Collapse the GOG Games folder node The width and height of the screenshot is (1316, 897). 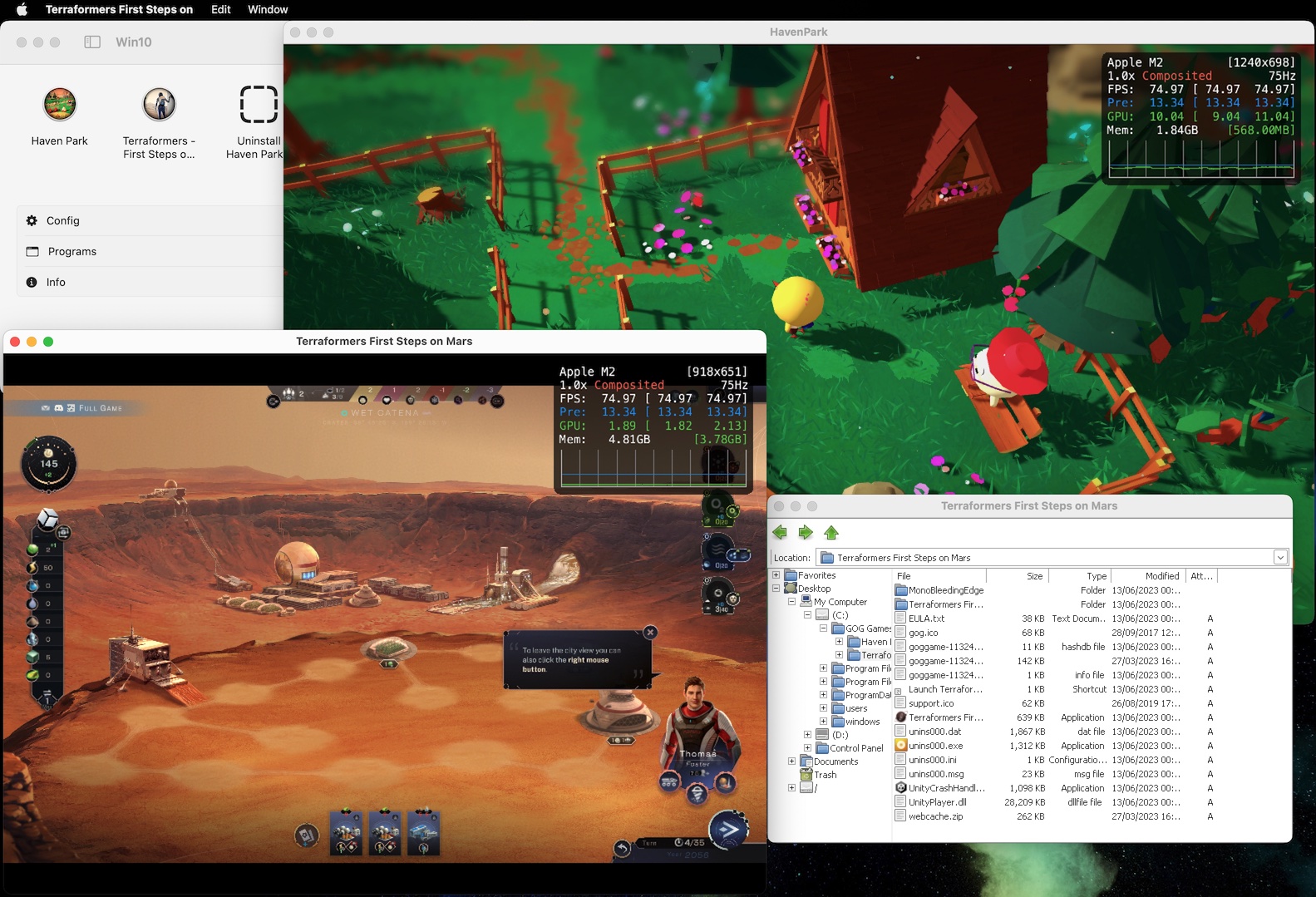click(x=823, y=628)
